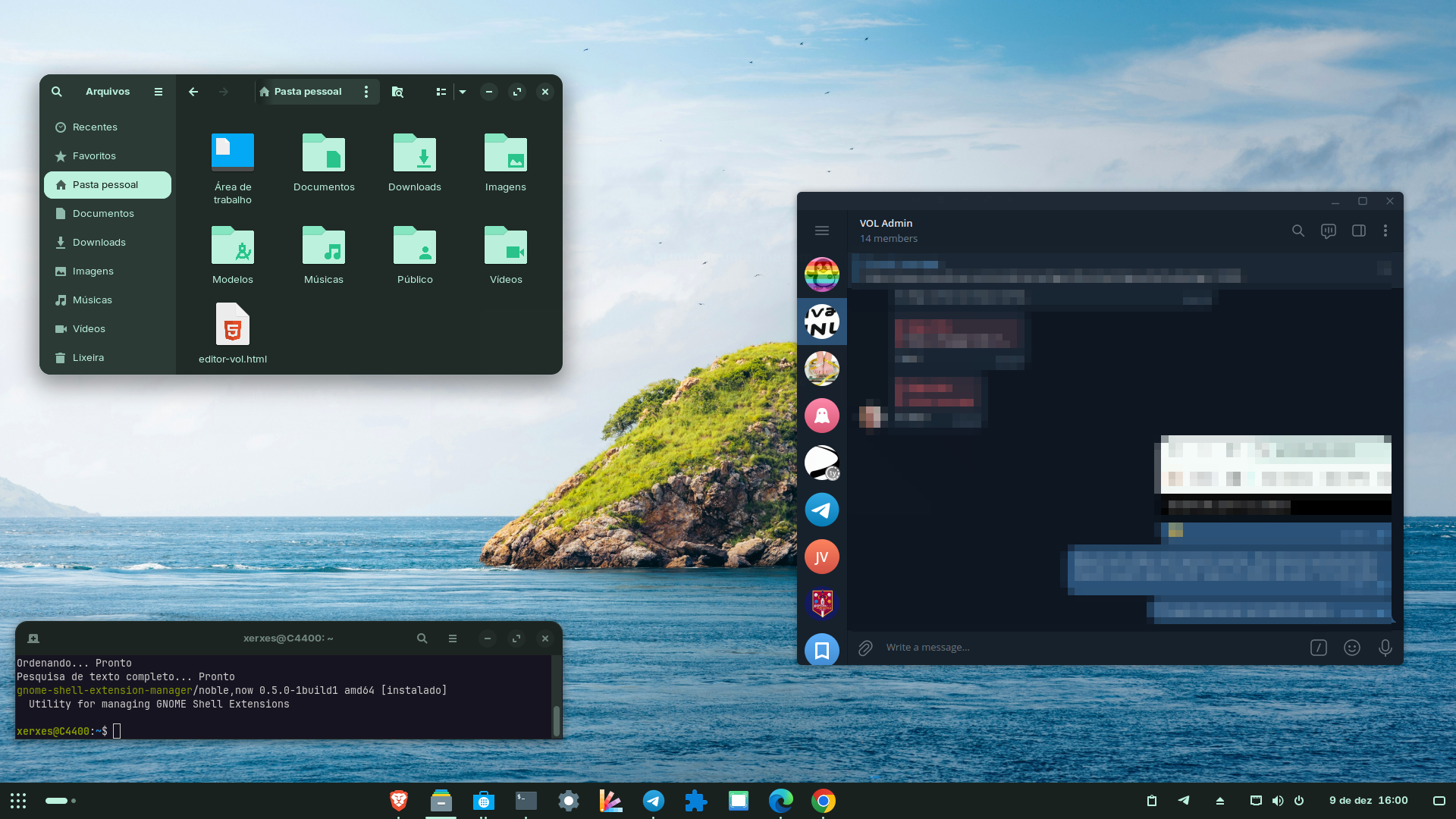Open the emoji picker in Telegram
The width and height of the screenshot is (1456, 819).
coord(1351,648)
